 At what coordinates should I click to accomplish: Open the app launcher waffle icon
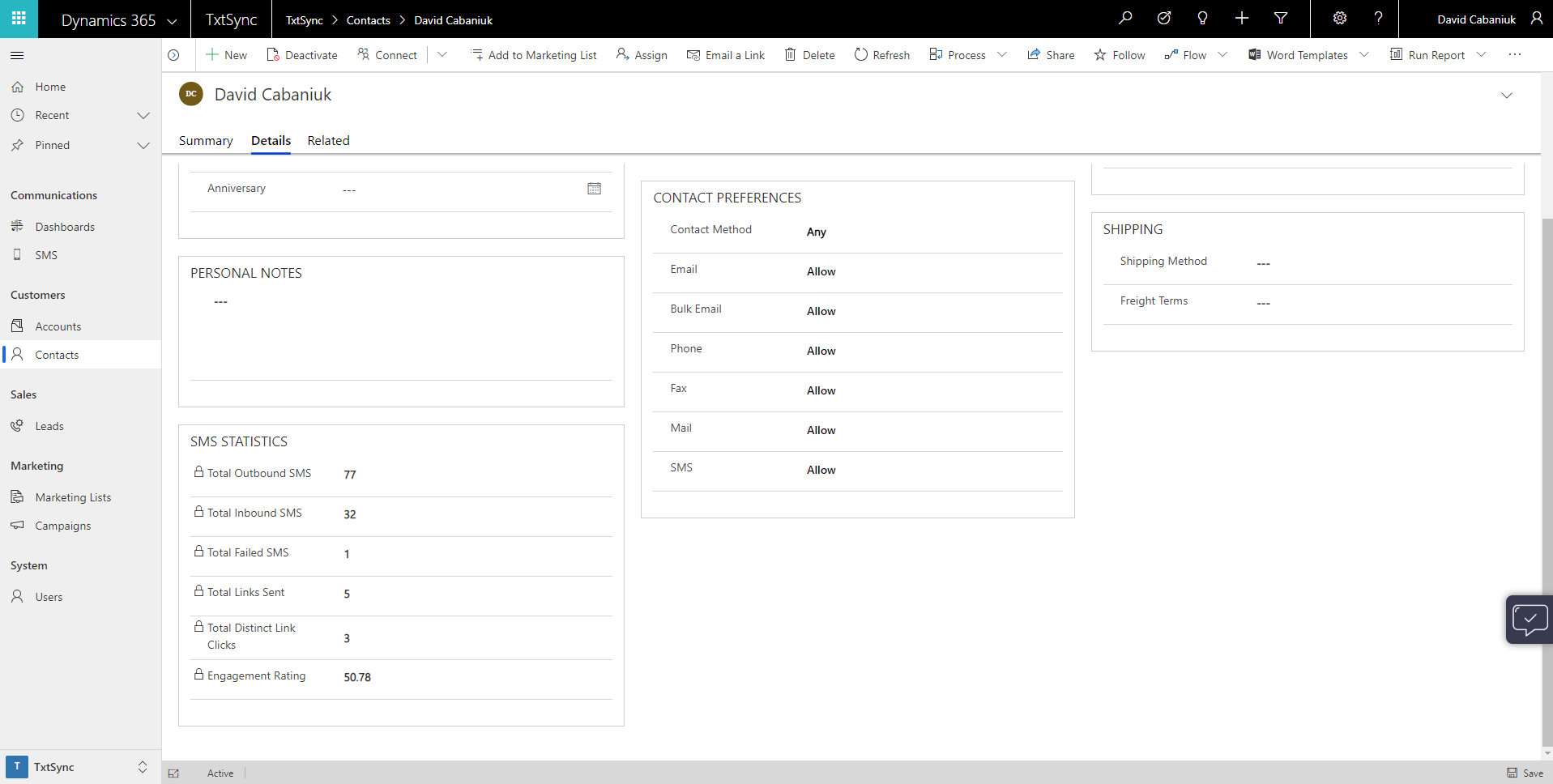click(19, 19)
